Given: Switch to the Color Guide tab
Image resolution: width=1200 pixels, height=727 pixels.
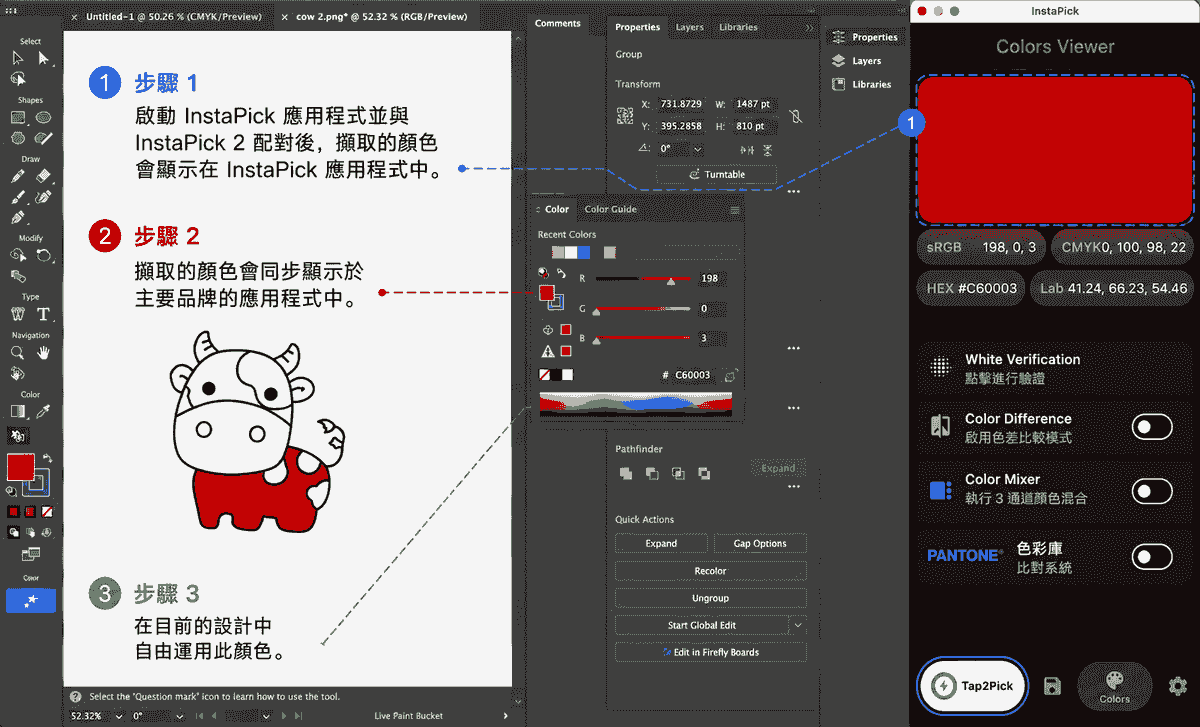Looking at the screenshot, I should click(x=610, y=209).
